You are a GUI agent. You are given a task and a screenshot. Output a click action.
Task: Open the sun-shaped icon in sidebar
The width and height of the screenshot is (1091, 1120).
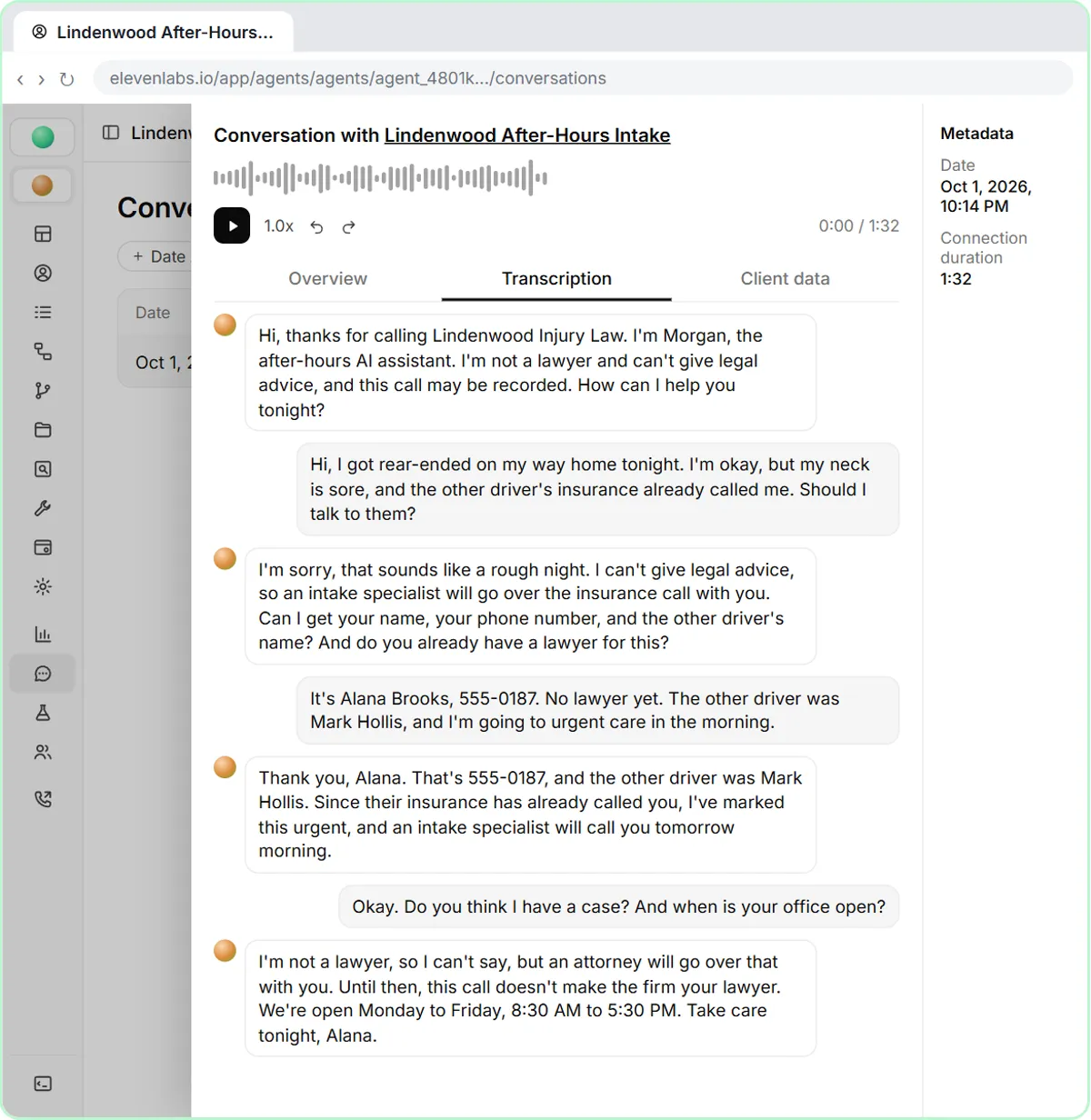[x=43, y=586]
